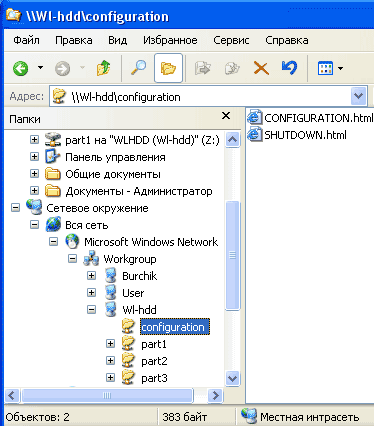Open CONFIGURATION.html file
Image resolution: width=374 pixels, height=426 pixels.
click(x=310, y=118)
